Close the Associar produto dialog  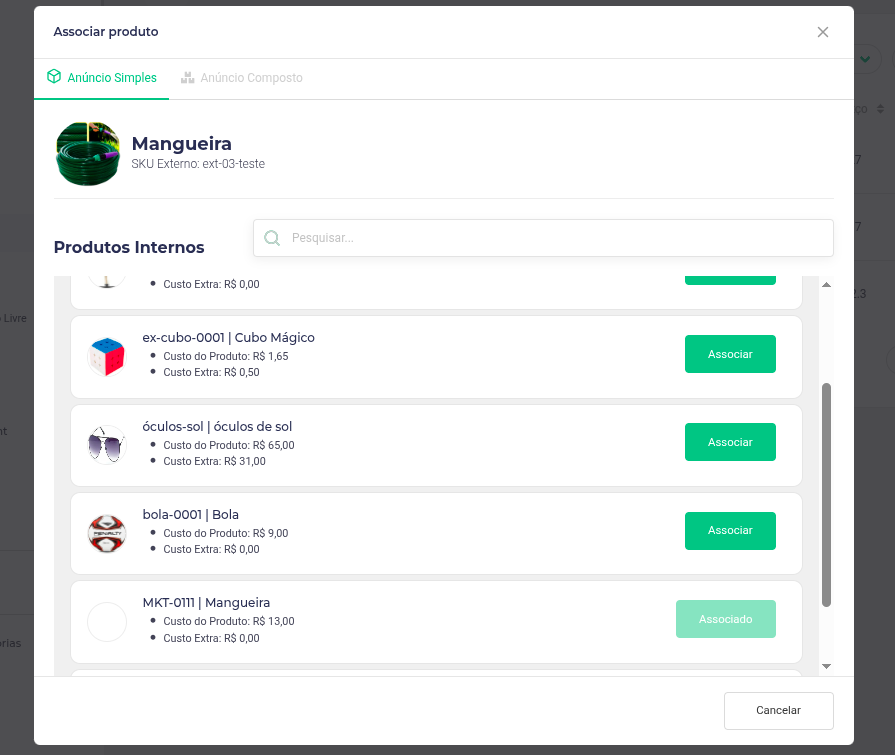[823, 32]
